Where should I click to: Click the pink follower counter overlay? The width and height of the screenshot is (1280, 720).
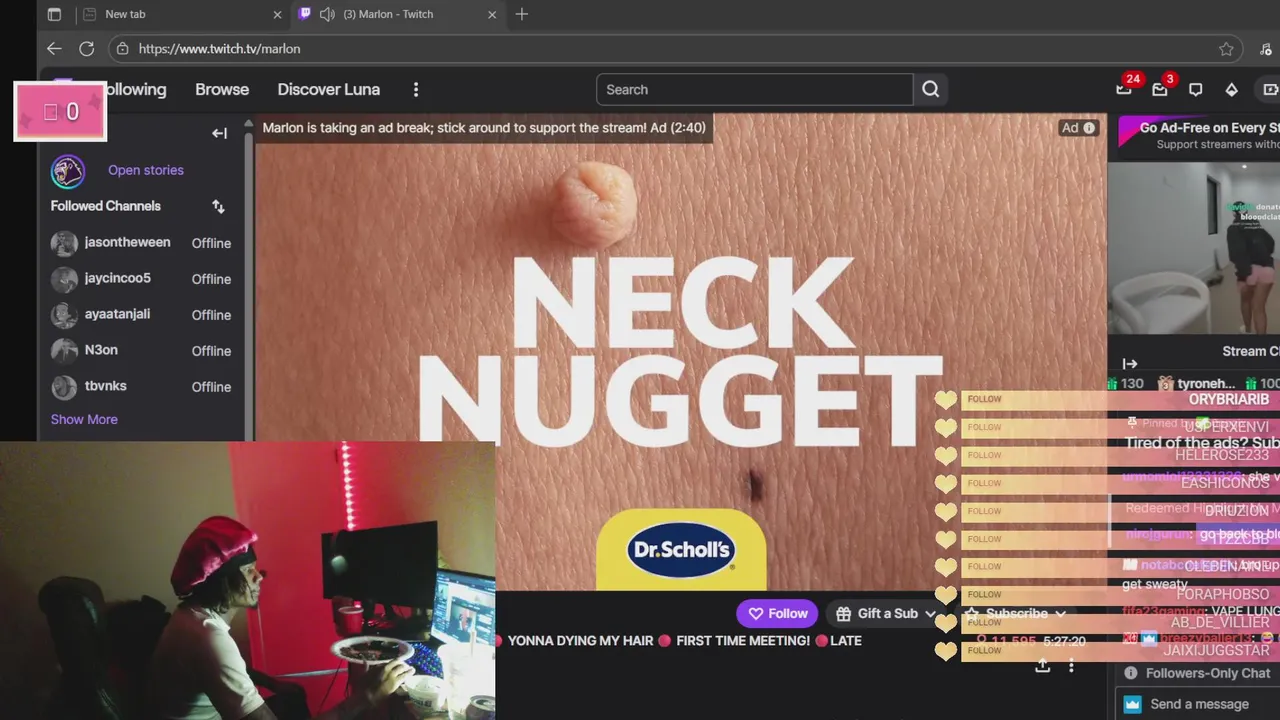[x=60, y=111]
